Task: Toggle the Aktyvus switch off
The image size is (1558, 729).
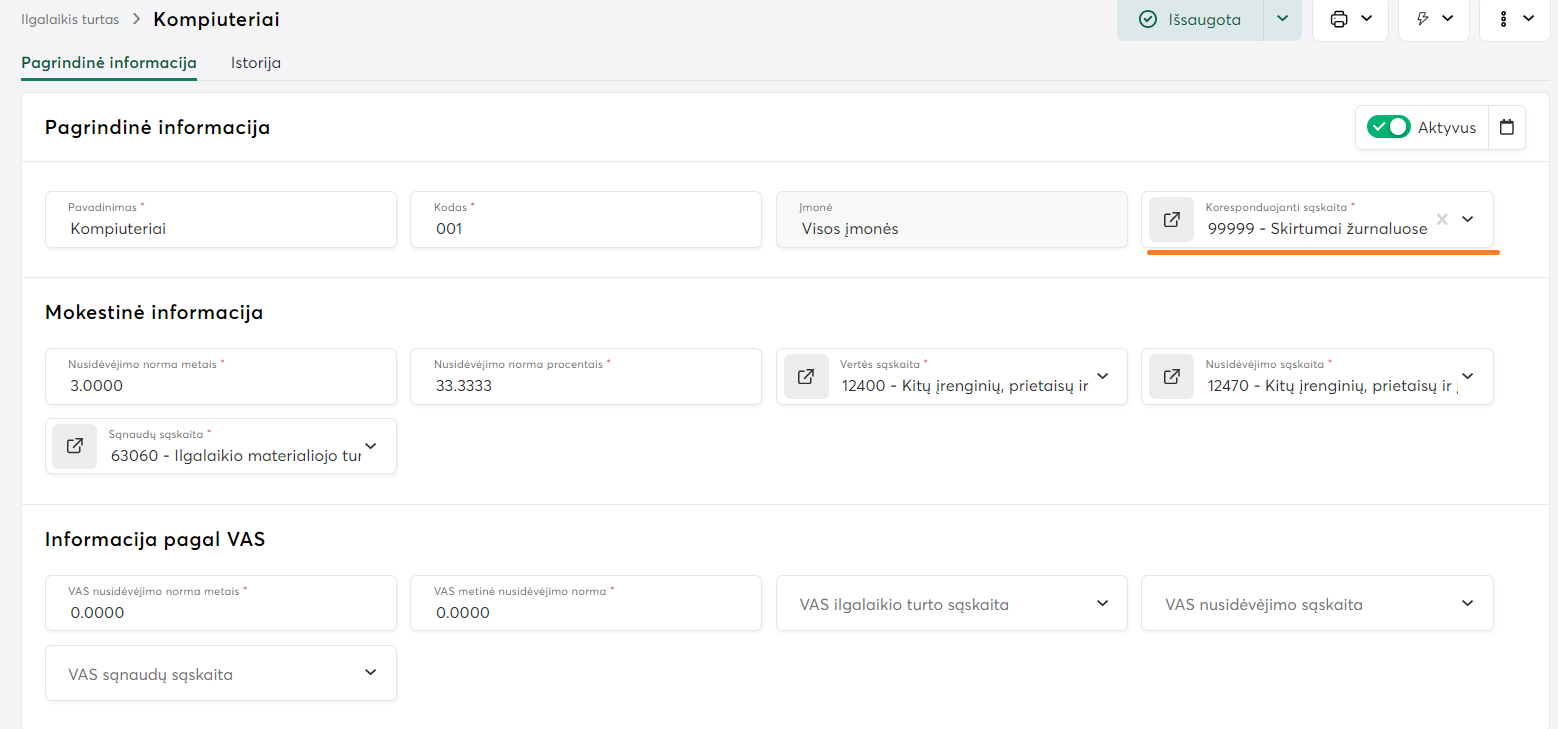Action: pyautogui.click(x=1388, y=128)
